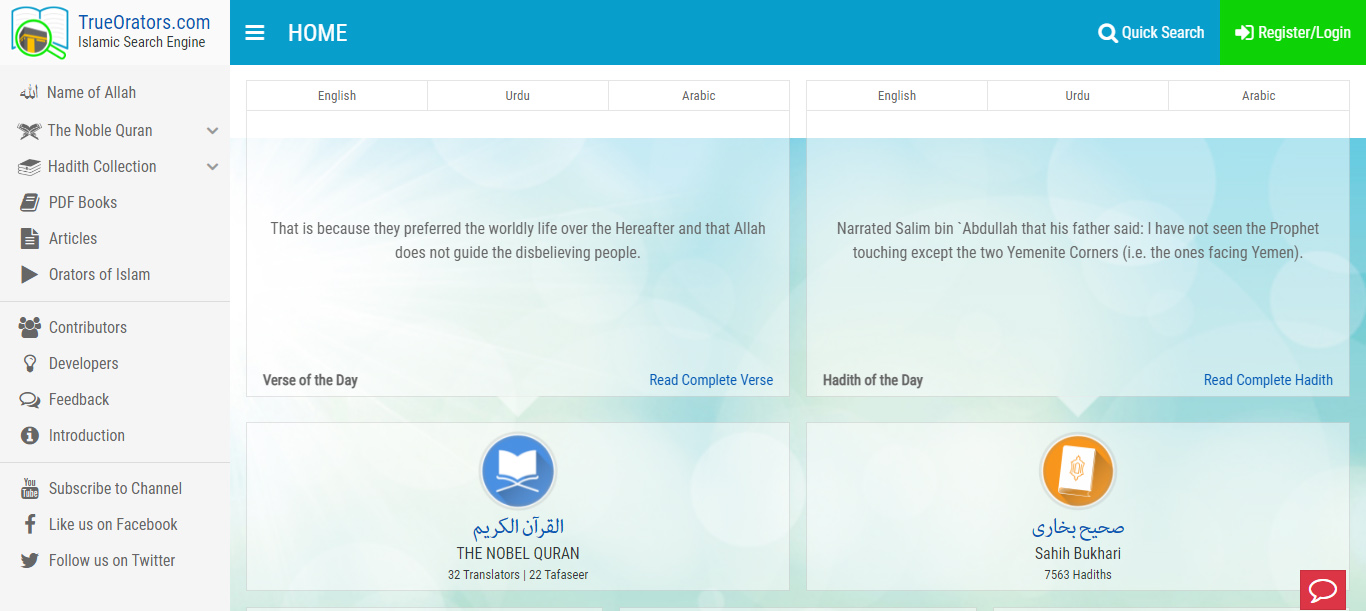Click the YouTube Subscribe to Channel icon
Viewport: 1366px width, 611px height.
tap(30, 489)
